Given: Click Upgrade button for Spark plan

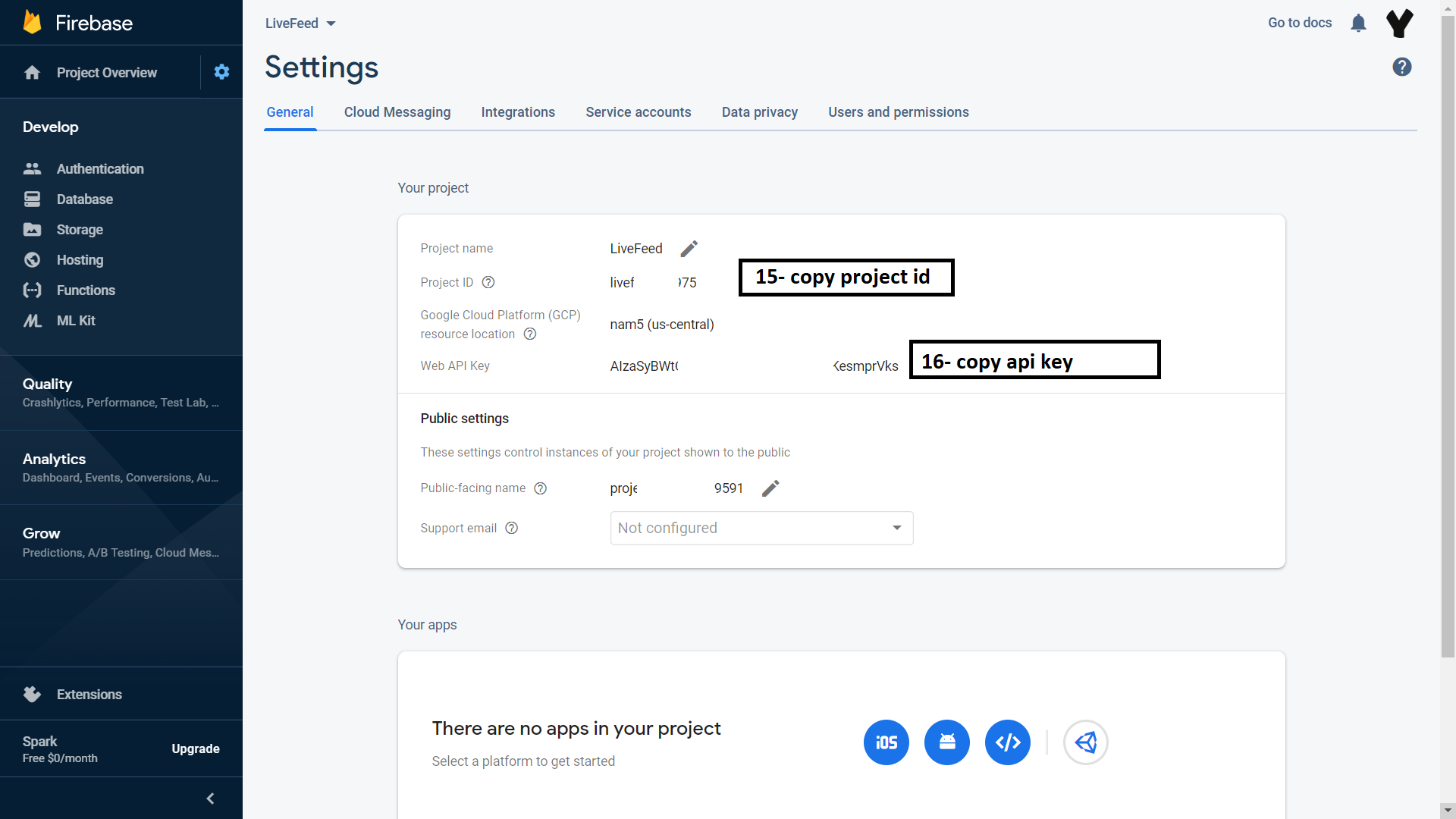Looking at the screenshot, I should pyautogui.click(x=195, y=748).
